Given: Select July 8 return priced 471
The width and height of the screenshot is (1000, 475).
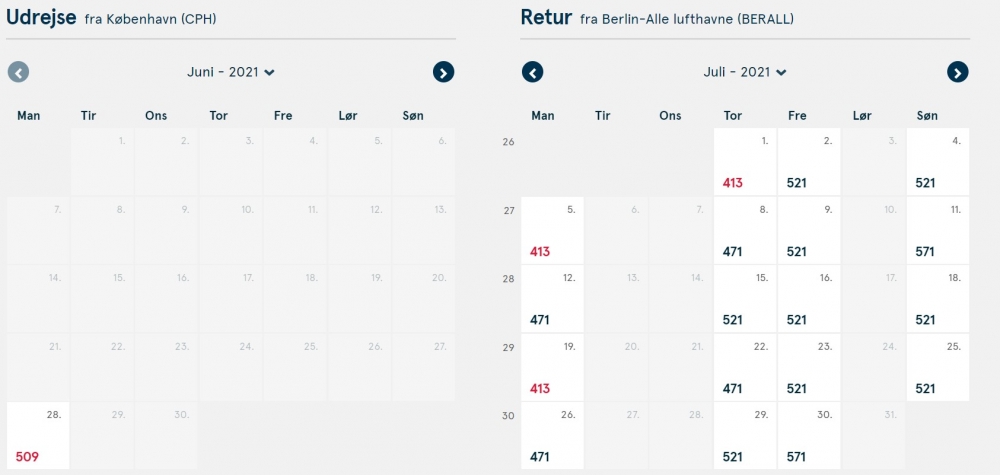Looking at the screenshot, I should coord(744,230).
